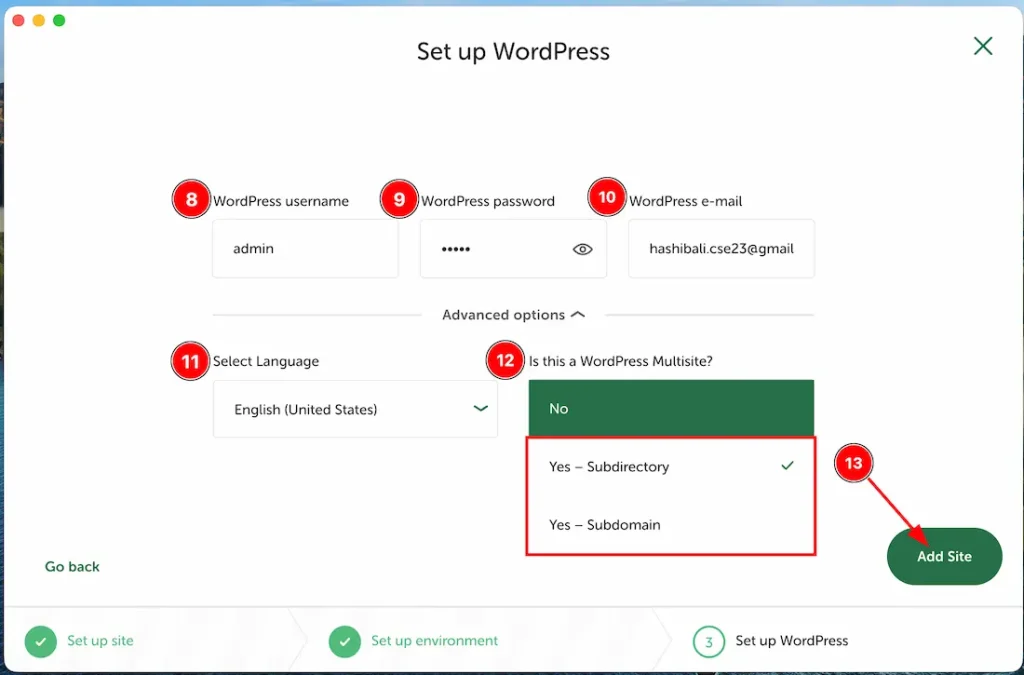
Task: Click the eye icon in password field
Action: [x=583, y=249]
